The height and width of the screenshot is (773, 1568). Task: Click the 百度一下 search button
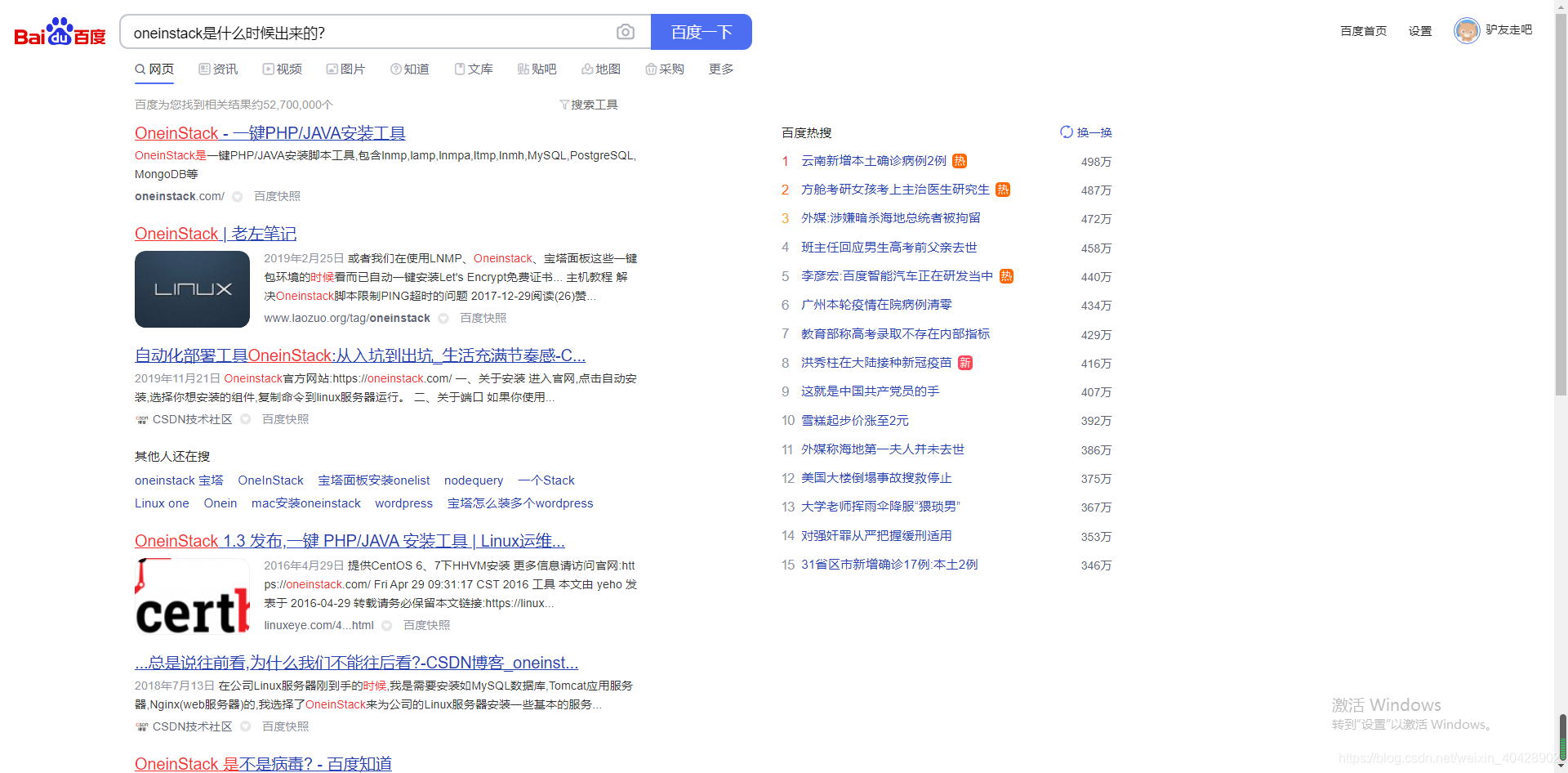[x=702, y=32]
